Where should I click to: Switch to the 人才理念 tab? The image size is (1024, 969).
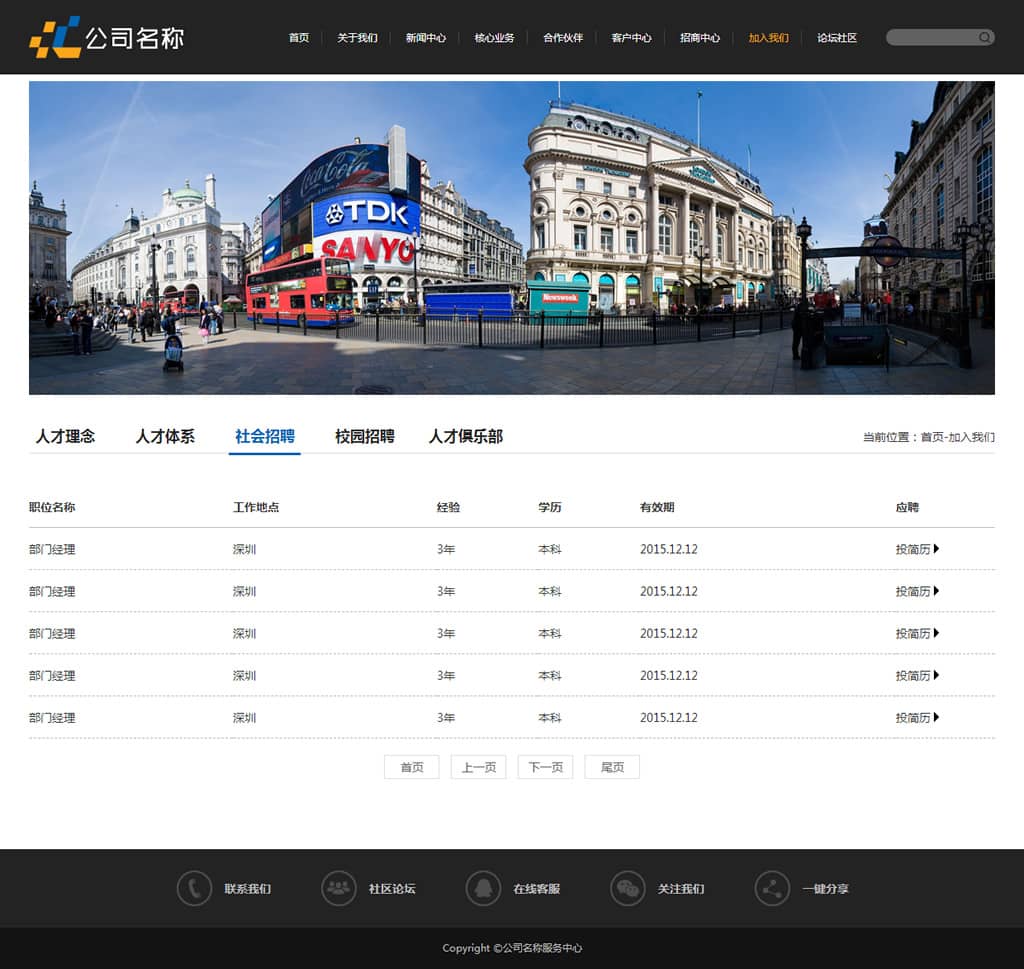pos(65,436)
